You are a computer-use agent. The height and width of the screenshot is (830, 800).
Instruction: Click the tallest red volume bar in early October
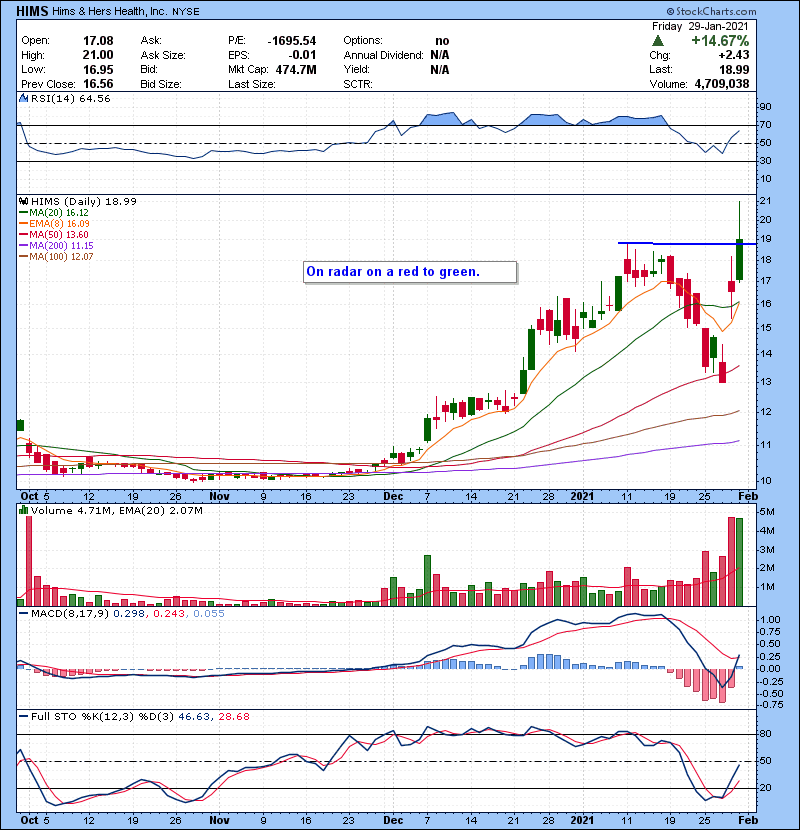pos(29,561)
